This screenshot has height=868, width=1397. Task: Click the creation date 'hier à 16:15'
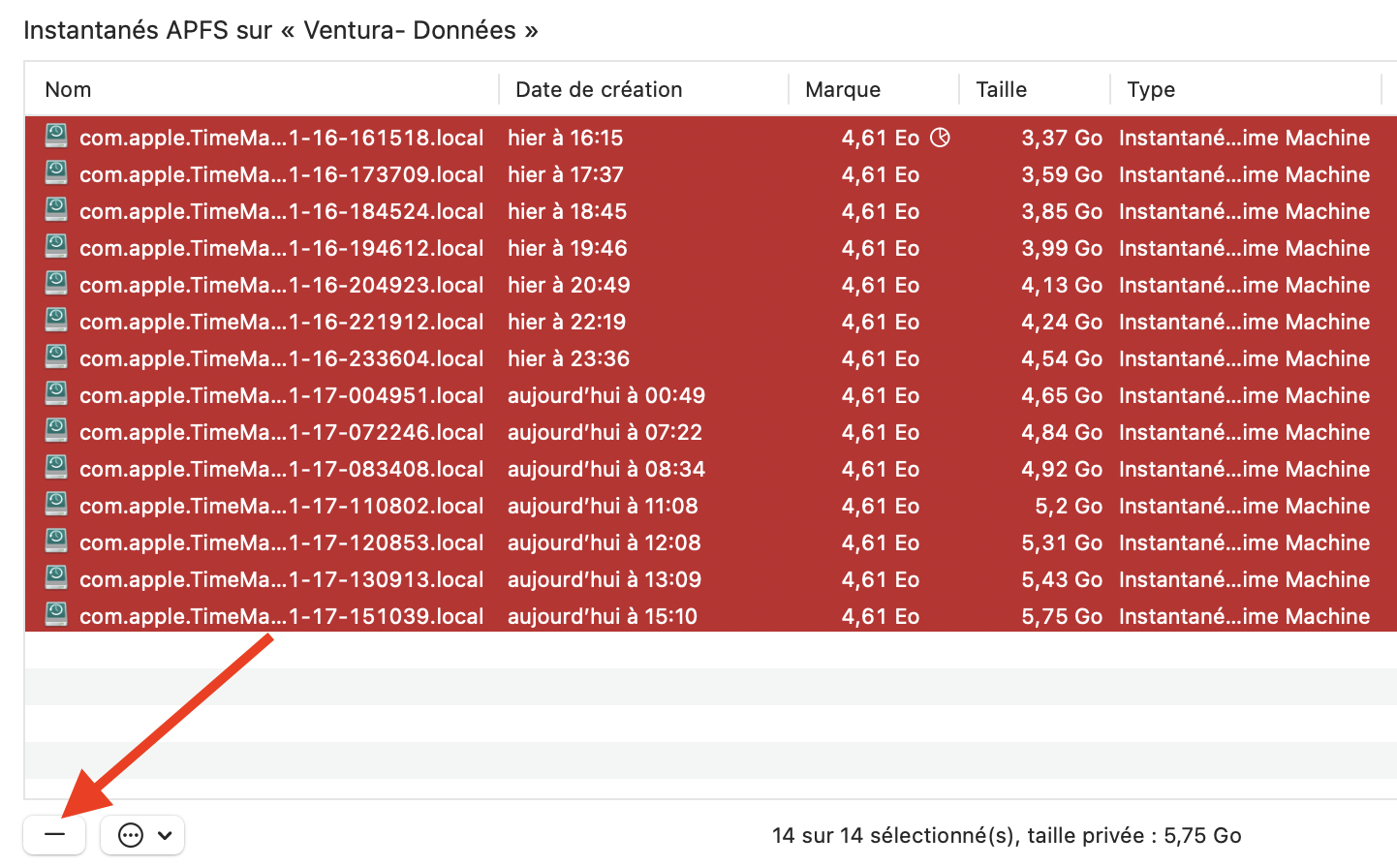pos(565,138)
